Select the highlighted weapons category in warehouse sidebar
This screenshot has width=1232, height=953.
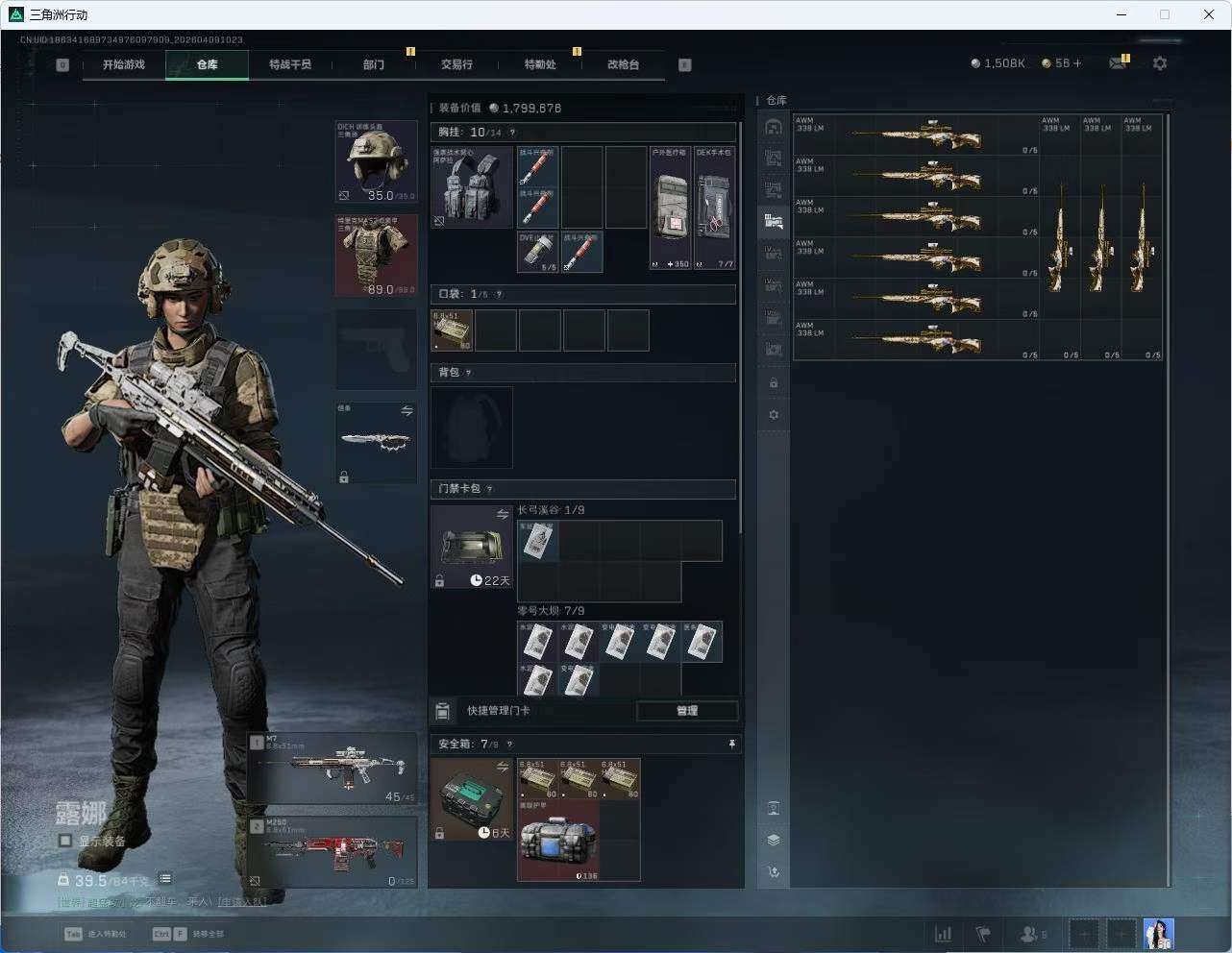[774, 222]
